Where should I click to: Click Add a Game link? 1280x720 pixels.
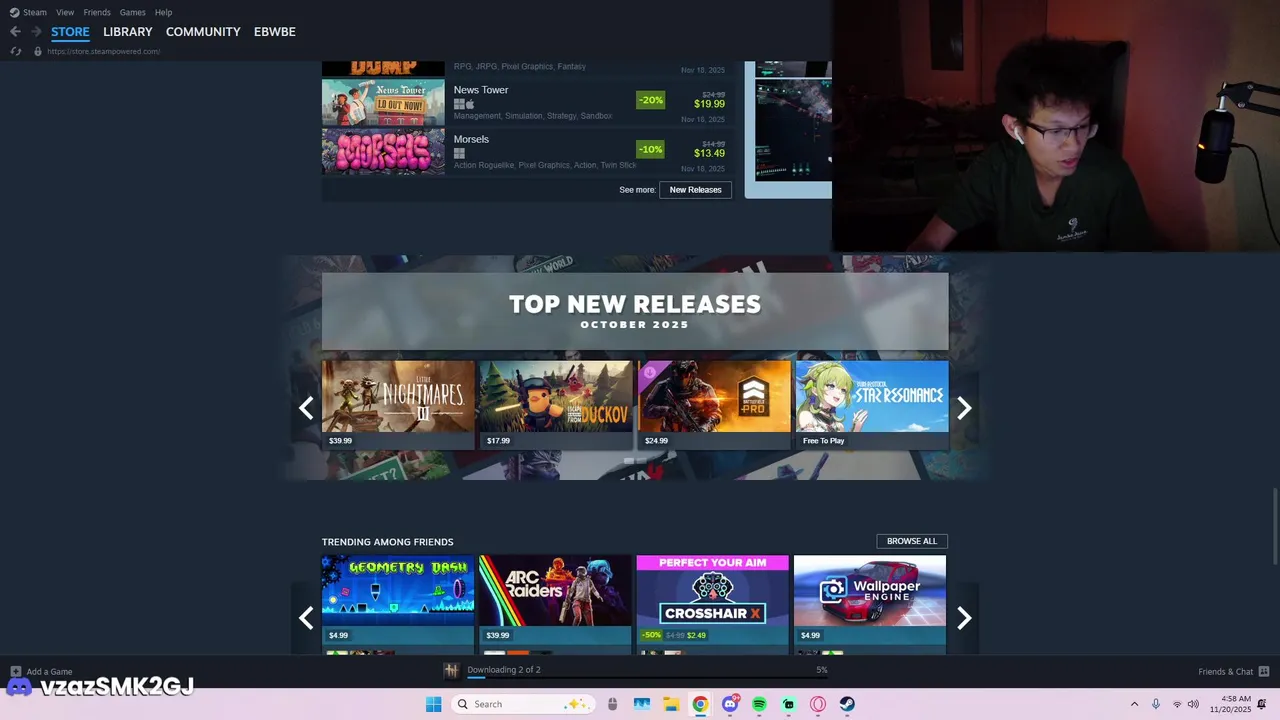tap(50, 672)
